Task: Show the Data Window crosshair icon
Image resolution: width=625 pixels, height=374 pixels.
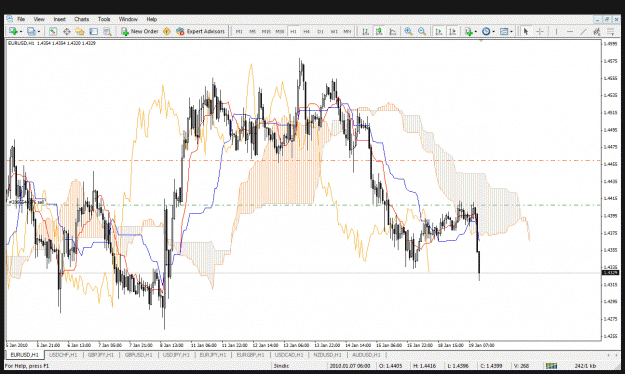Action: coord(67,31)
